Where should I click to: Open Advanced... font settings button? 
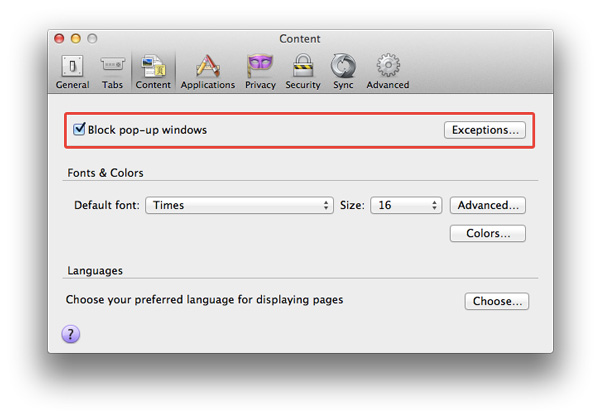coord(488,205)
